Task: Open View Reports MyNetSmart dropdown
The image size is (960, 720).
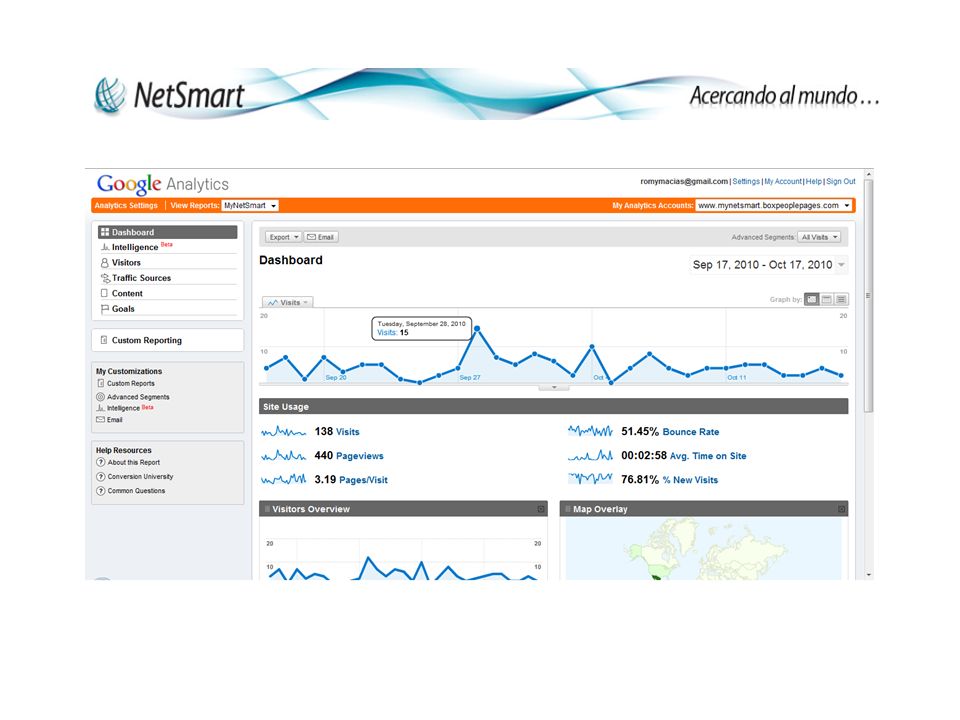Action: tap(250, 206)
